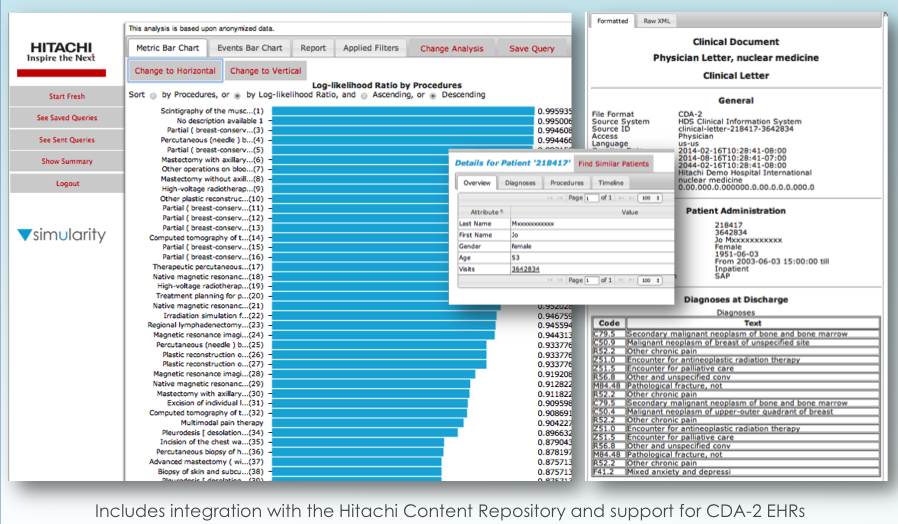Screen dimensions: 898x524
Task: Open the Report tab
Action: 313,48
